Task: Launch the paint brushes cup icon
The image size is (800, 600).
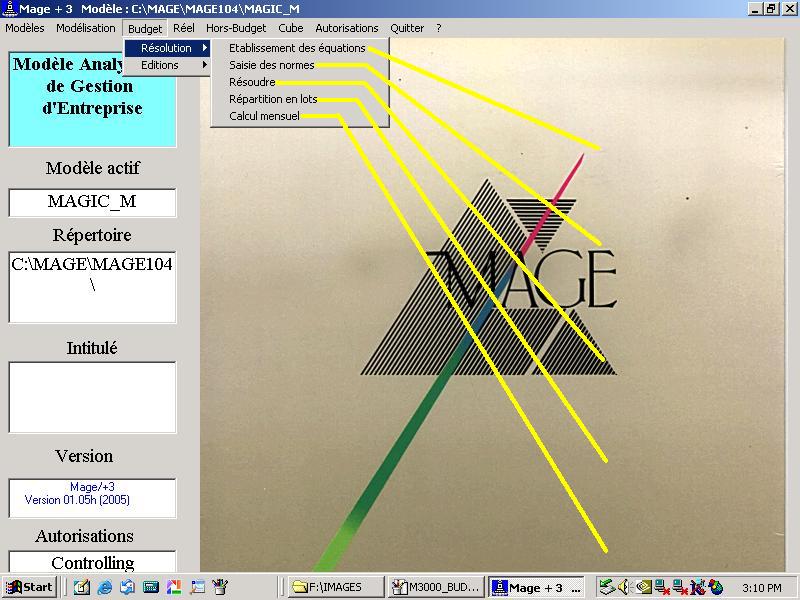Action: tap(220, 587)
